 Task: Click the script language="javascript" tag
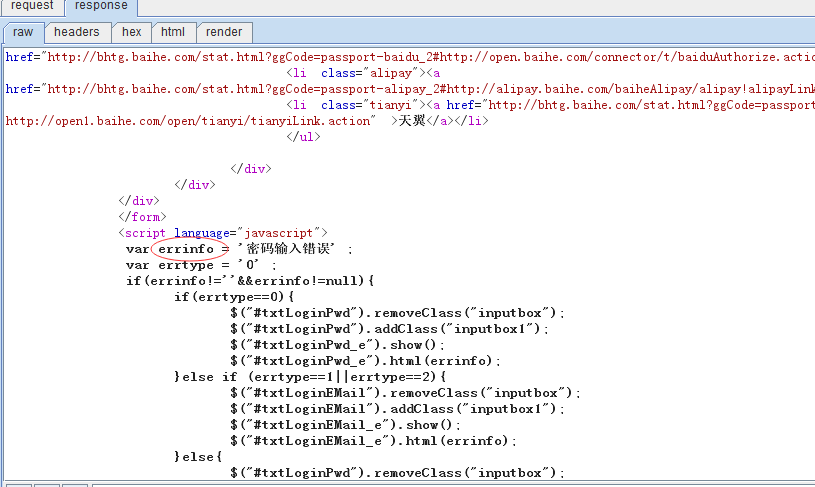(223, 233)
